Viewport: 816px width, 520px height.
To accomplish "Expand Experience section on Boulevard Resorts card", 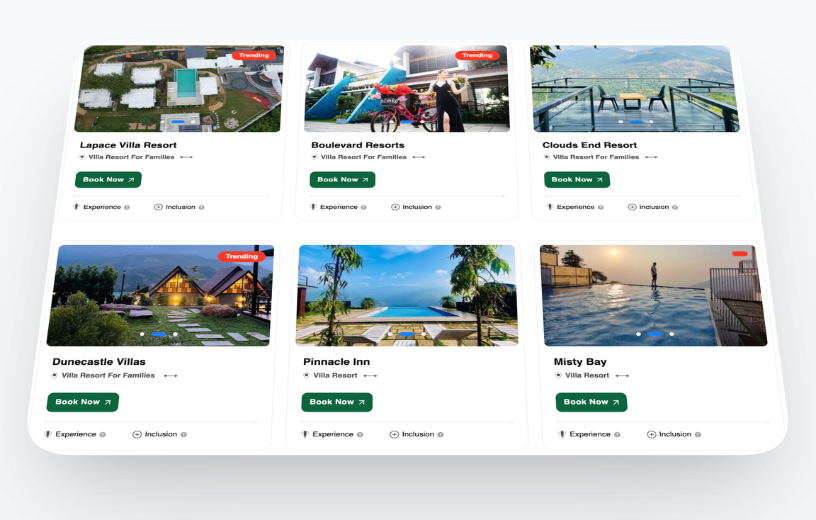I will [x=338, y=207].
